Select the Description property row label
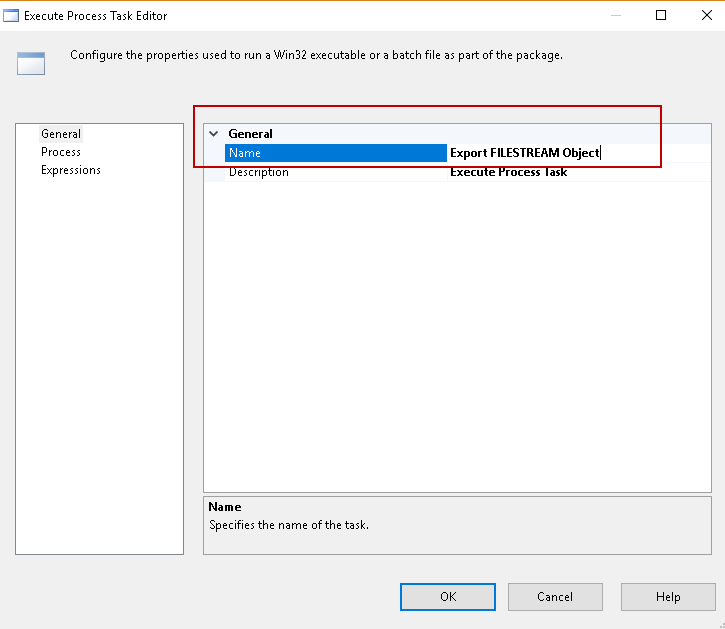Screen dimensions: 725x629 tap(259, 172)
